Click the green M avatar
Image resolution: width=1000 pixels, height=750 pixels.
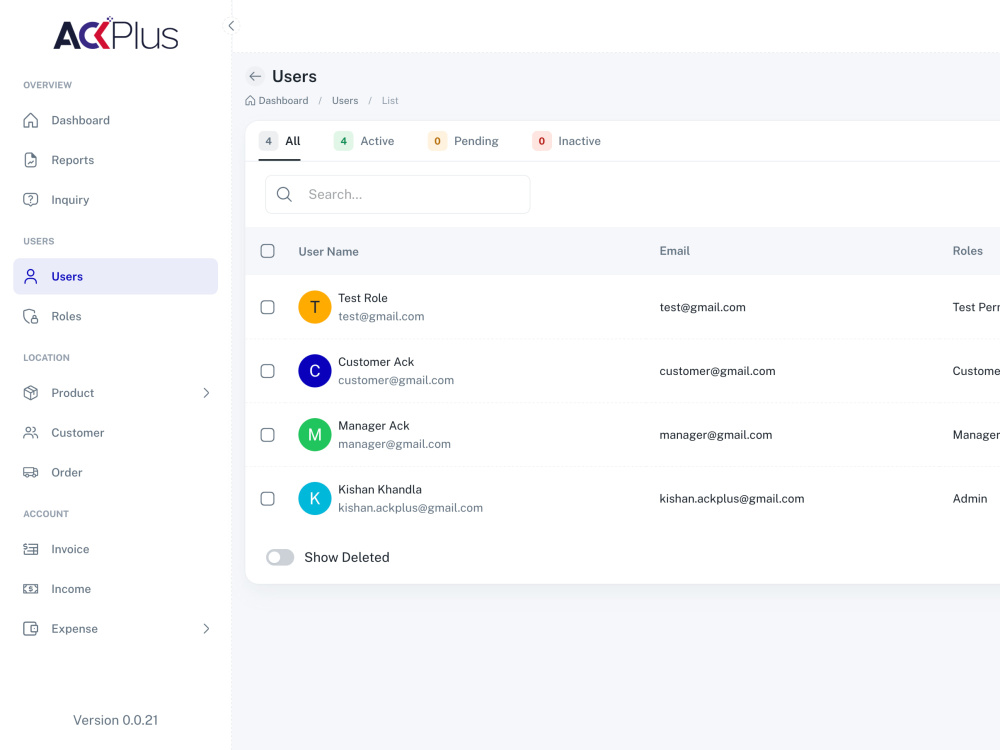point(314,434)
